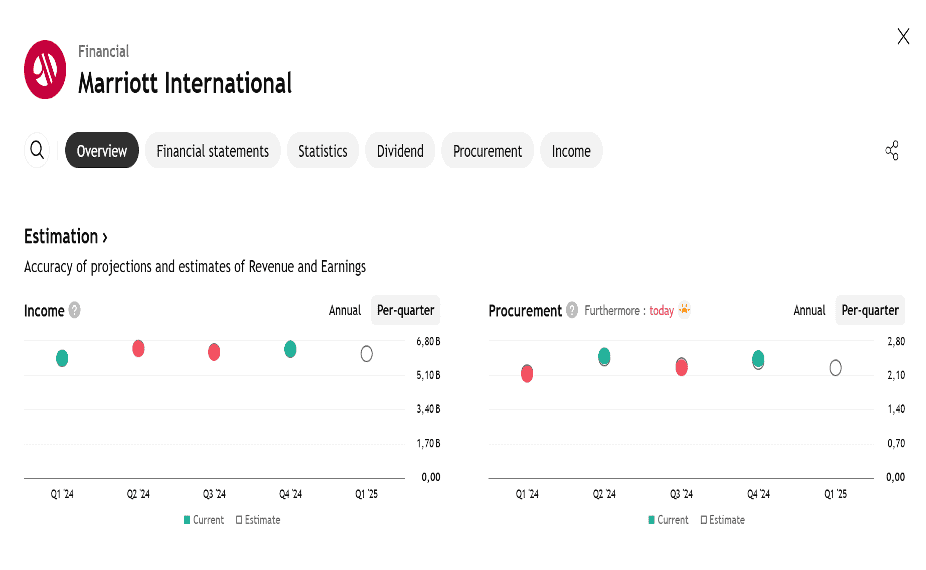Click the Procurement help question mark icon
This screenshot has height=570, width=926.
(x=572, y=310)
